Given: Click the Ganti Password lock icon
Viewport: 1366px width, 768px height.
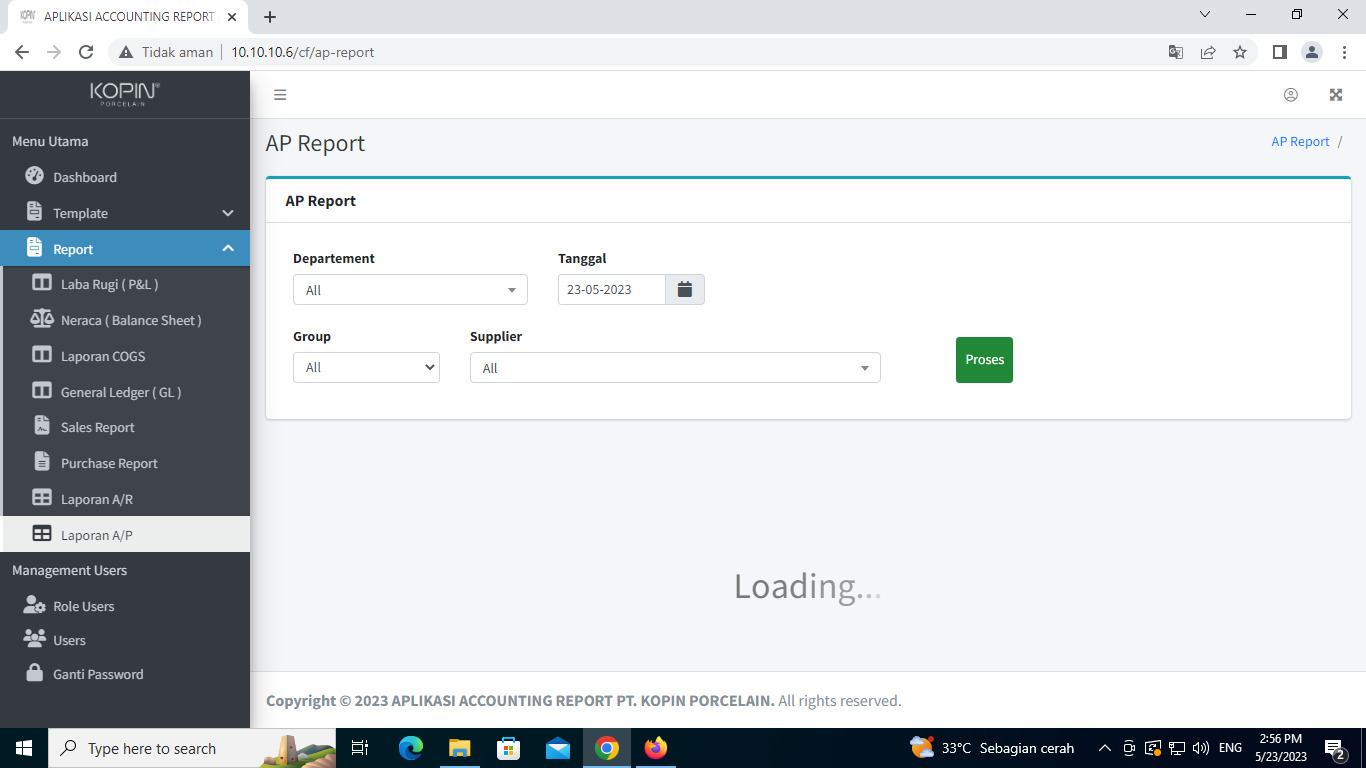Looking at the screenshot, I should pos(34,672).
